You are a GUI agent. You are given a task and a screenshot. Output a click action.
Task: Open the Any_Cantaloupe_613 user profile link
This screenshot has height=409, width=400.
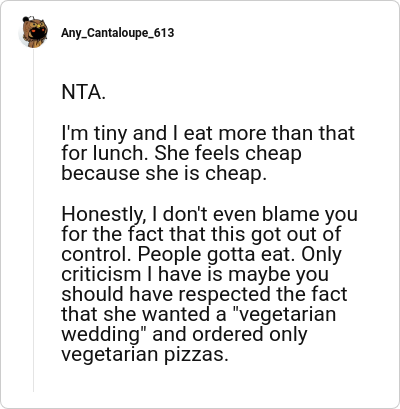pyautogui.click(x=117, y=33)
